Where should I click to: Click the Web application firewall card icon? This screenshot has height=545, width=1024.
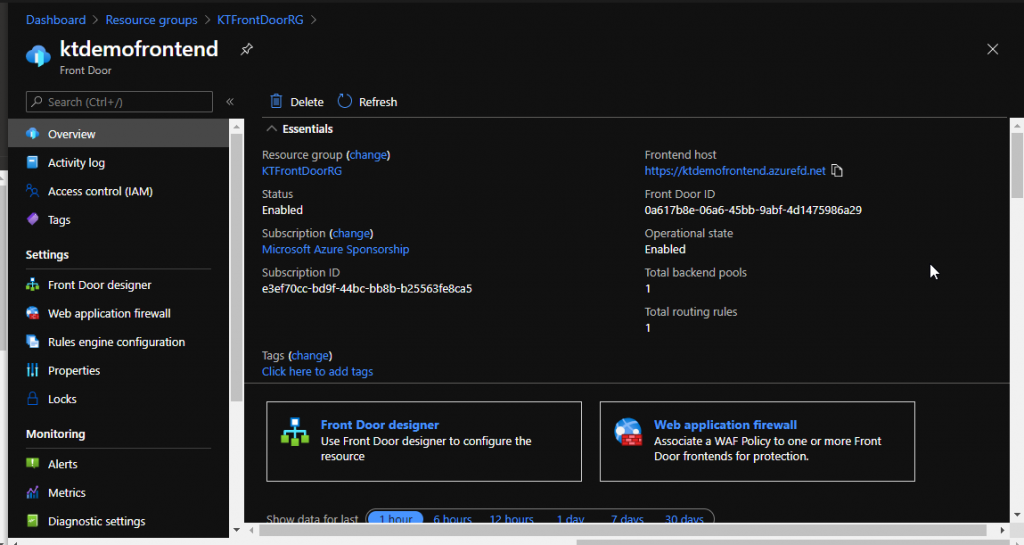(x=628, y=432)
